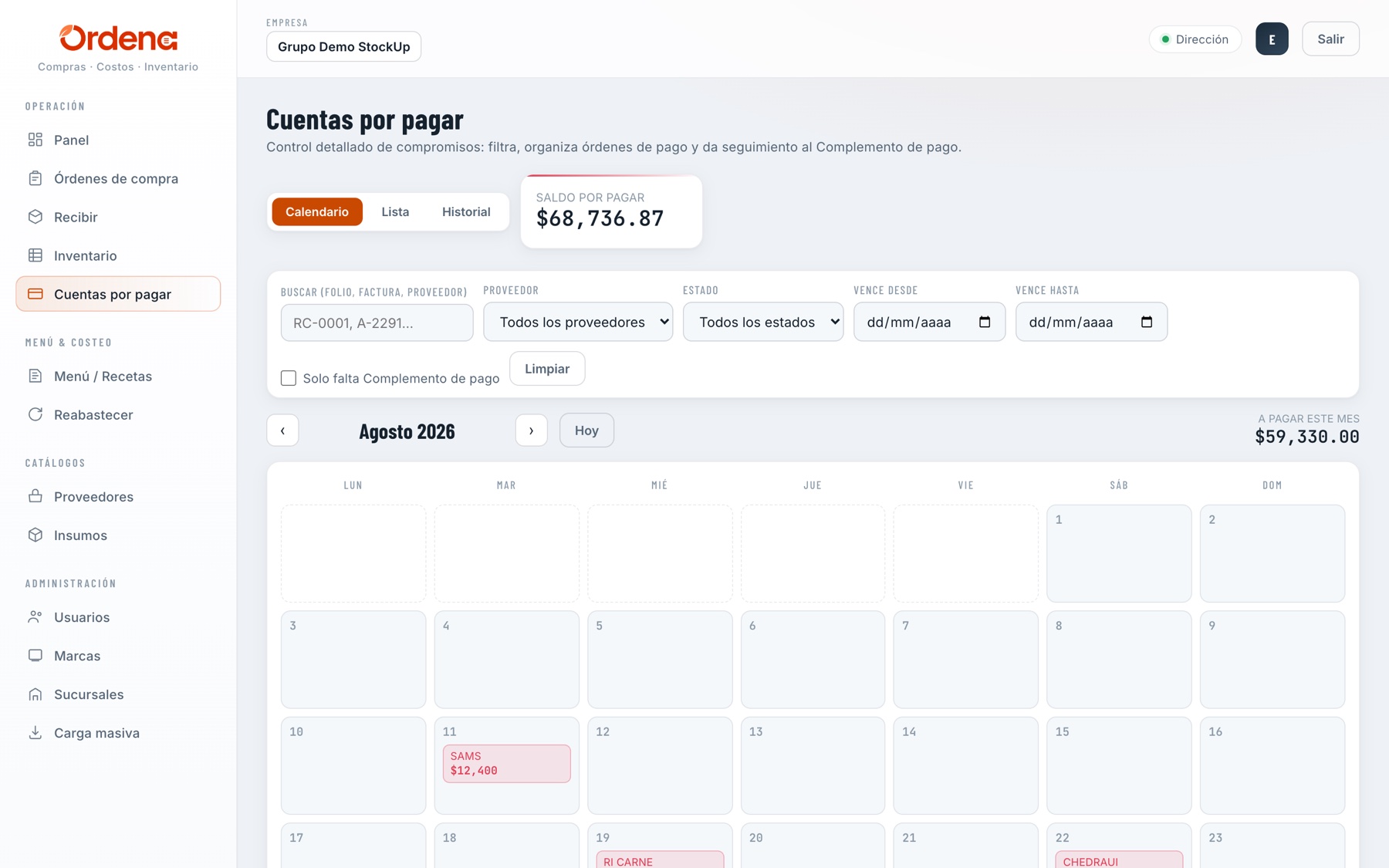Open Insumos menu item
The image size is (1389, 868).
tap(118, 535)
